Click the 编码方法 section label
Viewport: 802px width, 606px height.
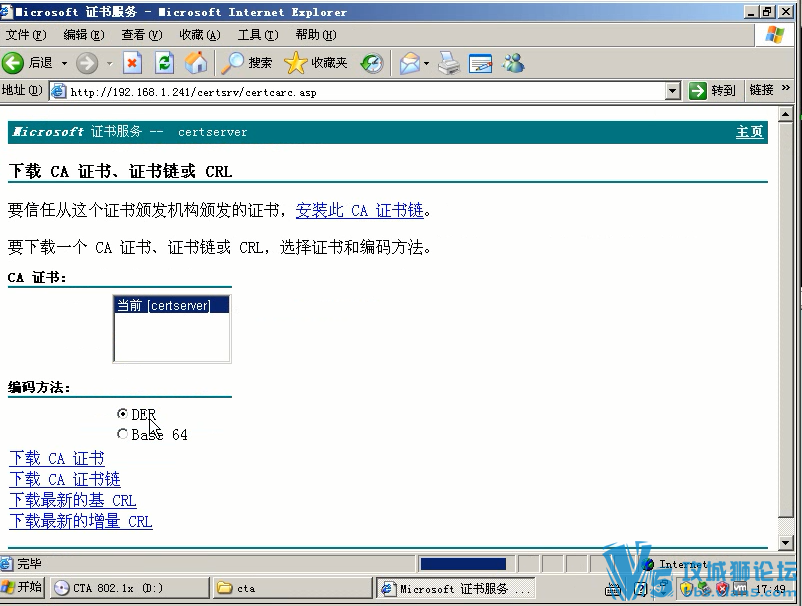[x=39, y=387]
